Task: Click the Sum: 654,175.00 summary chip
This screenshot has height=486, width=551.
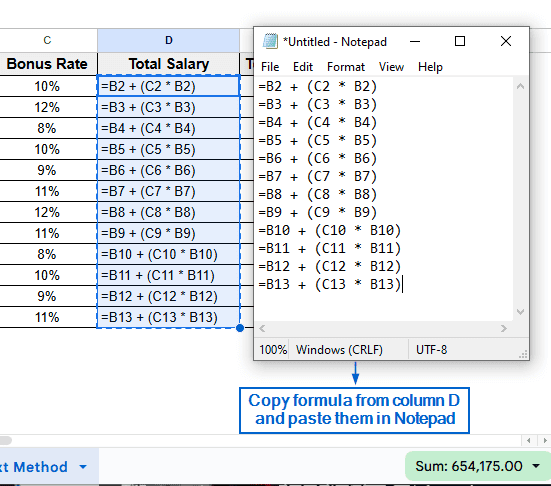Action: tap(478, 466)
